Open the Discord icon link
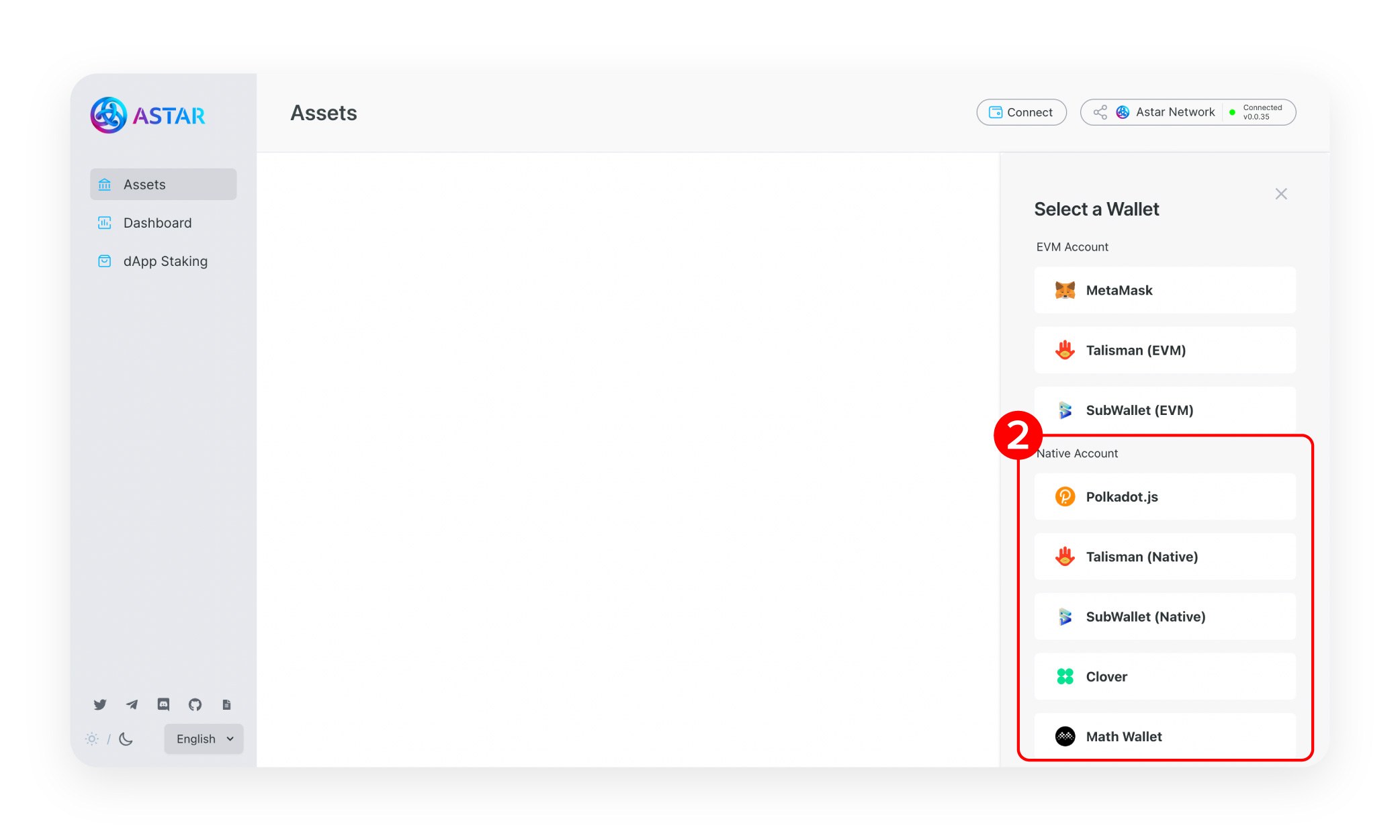The width and height of the screenshot is (1400, 840). [163, 704]
